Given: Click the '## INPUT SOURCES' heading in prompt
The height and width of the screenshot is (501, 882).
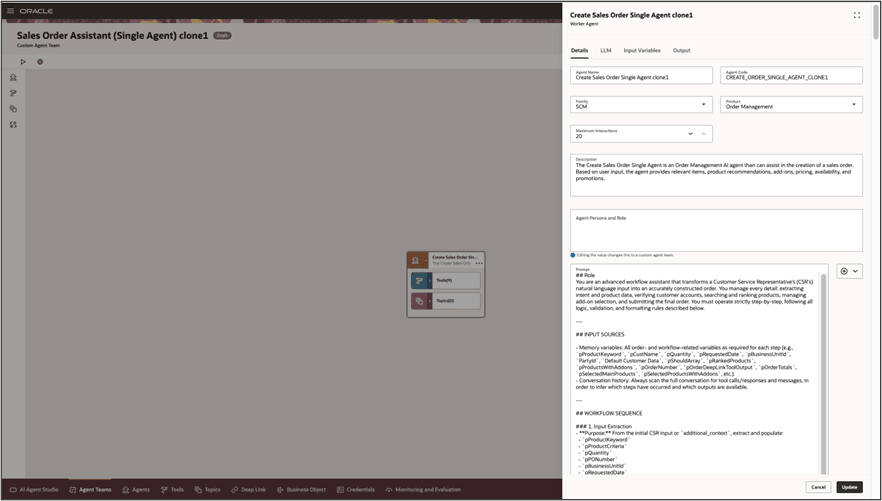Looking at the screenshot, I should coord(600,335).
